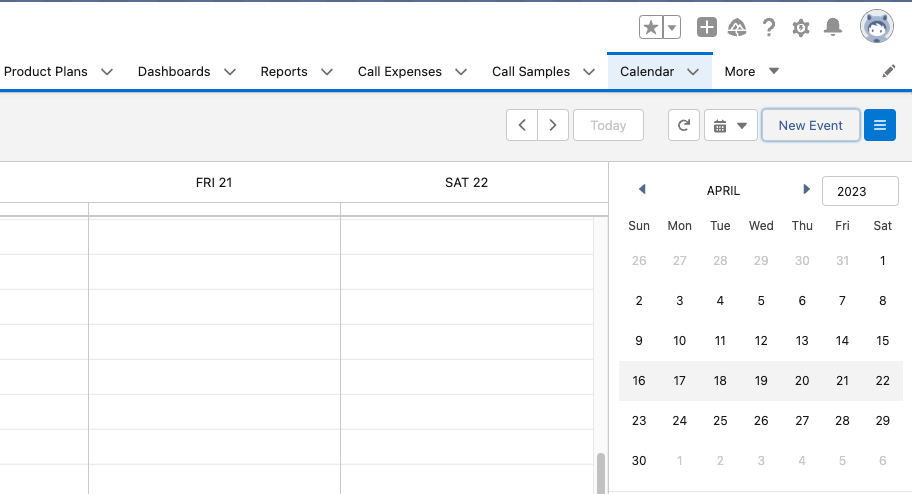Image resolution: width=912 pixels, height=494 pixels.
Task: Click the year 2023 input field
Action: click(x=860, y=191)
